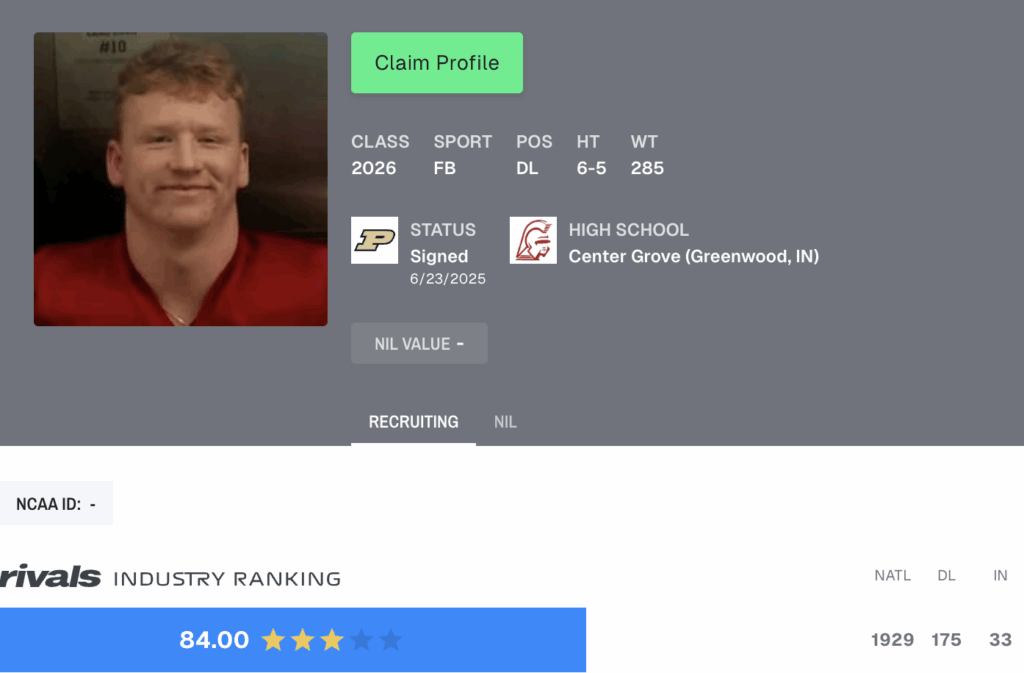Viewport: 1024px width, 673px height.
Task: Click Center Grove (Greenwood, IN) high school link
Action: (x=694, y=257)
